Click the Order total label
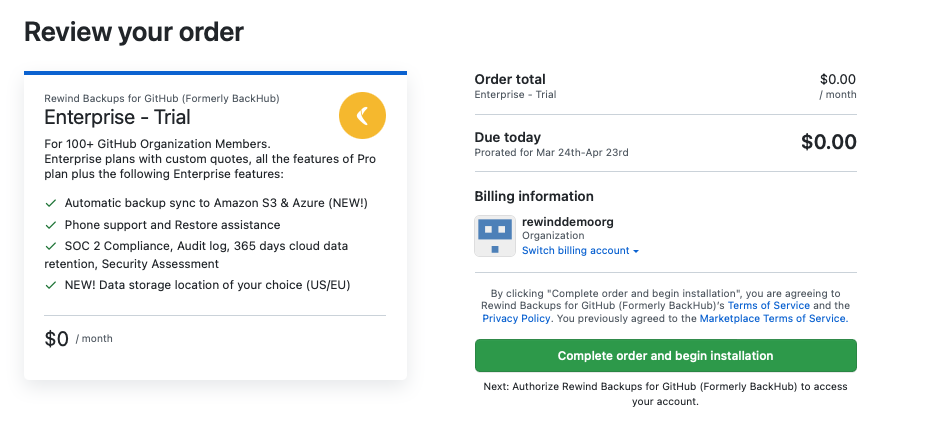This screenshot has height=437, width=930. point(510,79)
